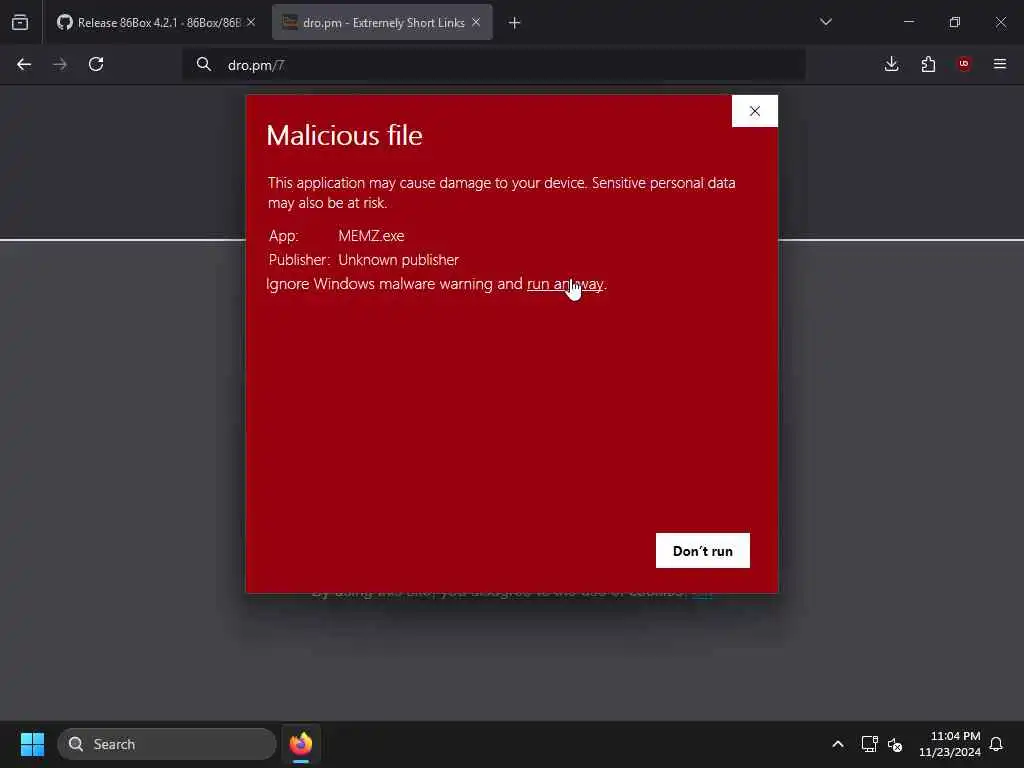
Task: Click the Don't run button
Action: point(703,551)
